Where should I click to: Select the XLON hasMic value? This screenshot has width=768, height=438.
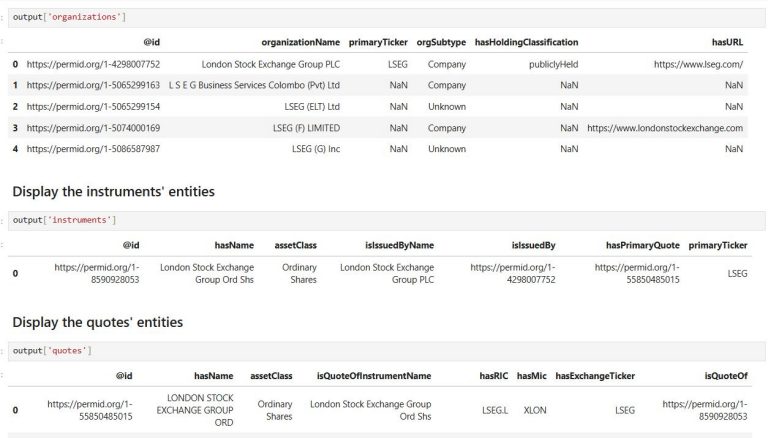(x=535, y=410)
